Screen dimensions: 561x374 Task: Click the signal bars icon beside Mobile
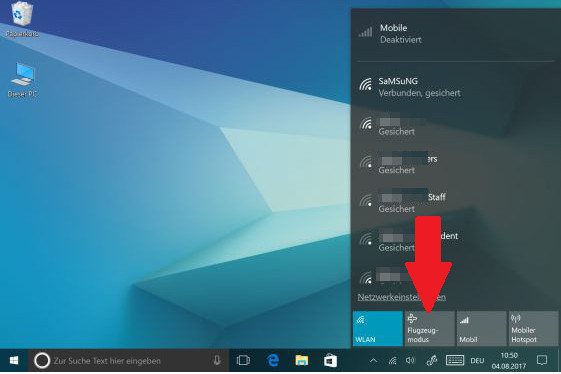365,32
